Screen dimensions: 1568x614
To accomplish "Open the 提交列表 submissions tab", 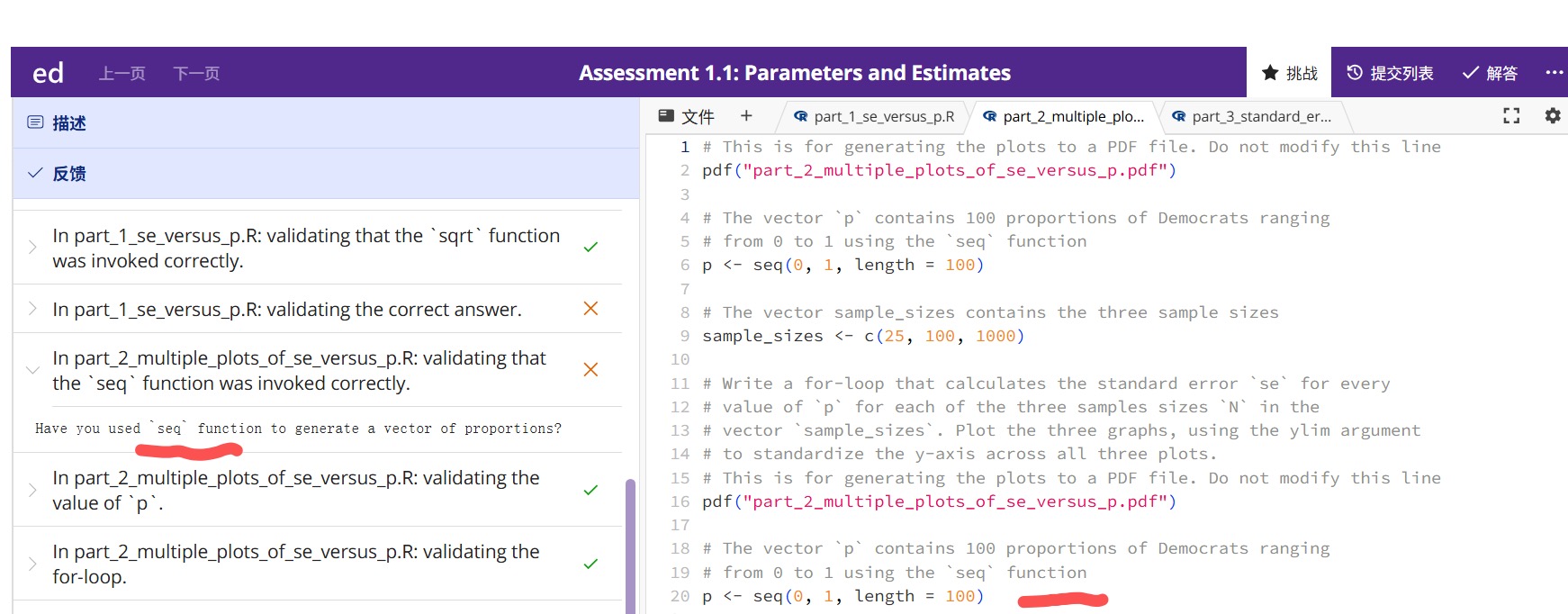I will click(x=1390, y=73).
